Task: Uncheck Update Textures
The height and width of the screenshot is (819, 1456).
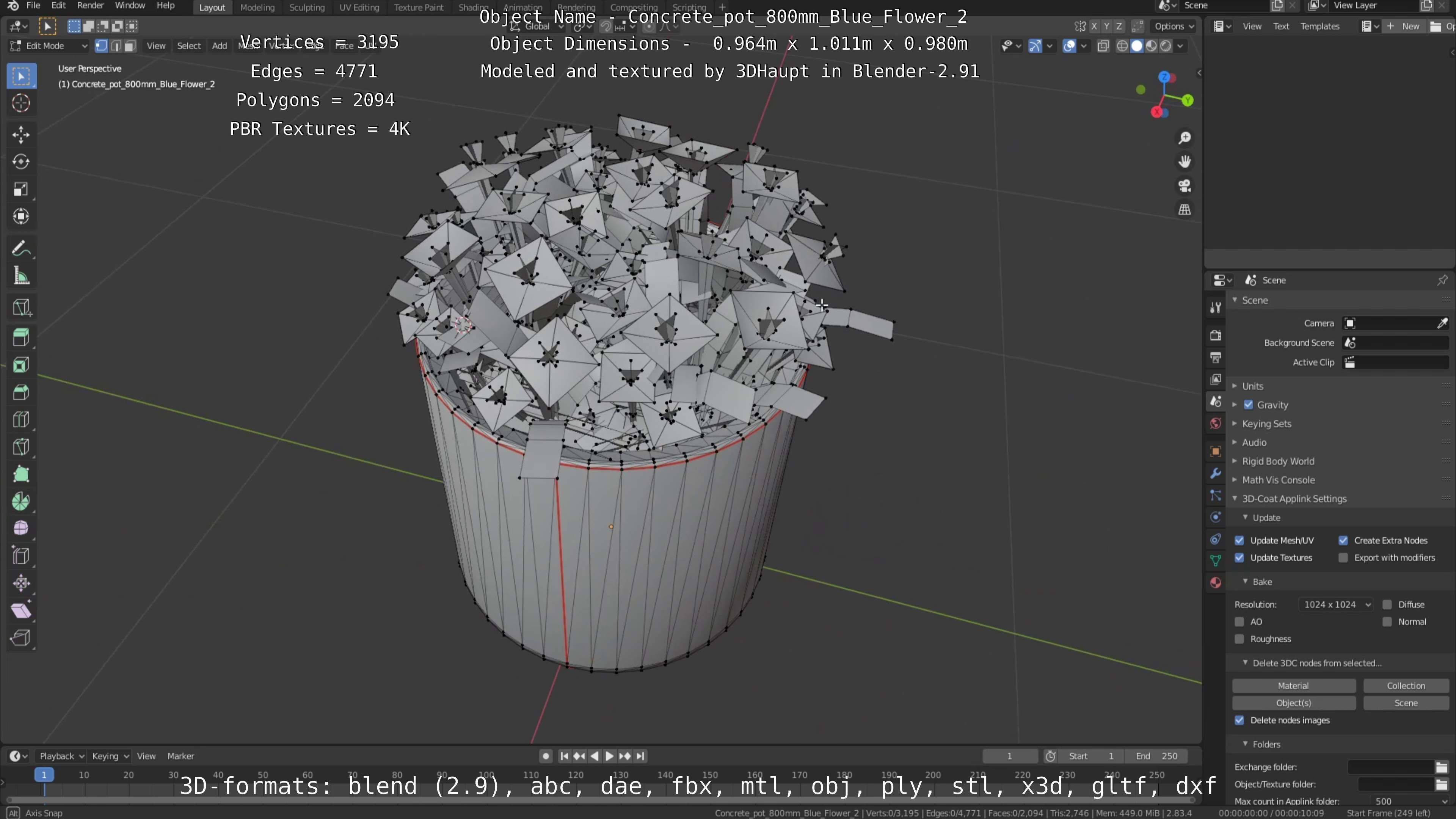Action: [1239, 558]
